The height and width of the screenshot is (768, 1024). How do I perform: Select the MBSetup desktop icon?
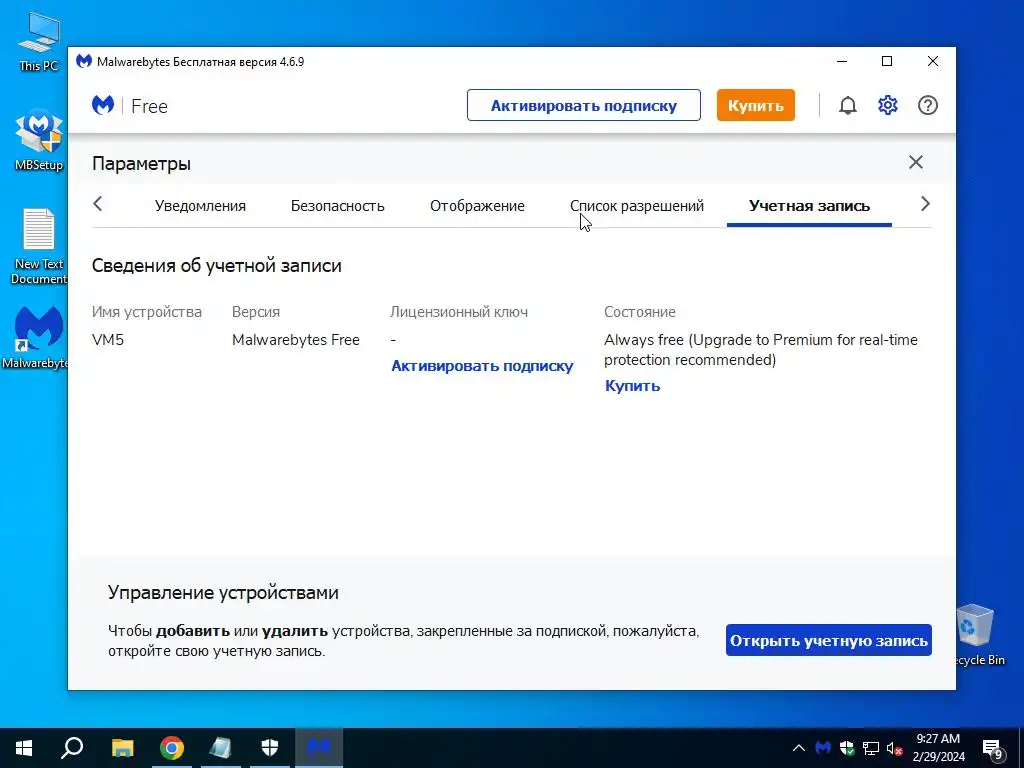39,140
